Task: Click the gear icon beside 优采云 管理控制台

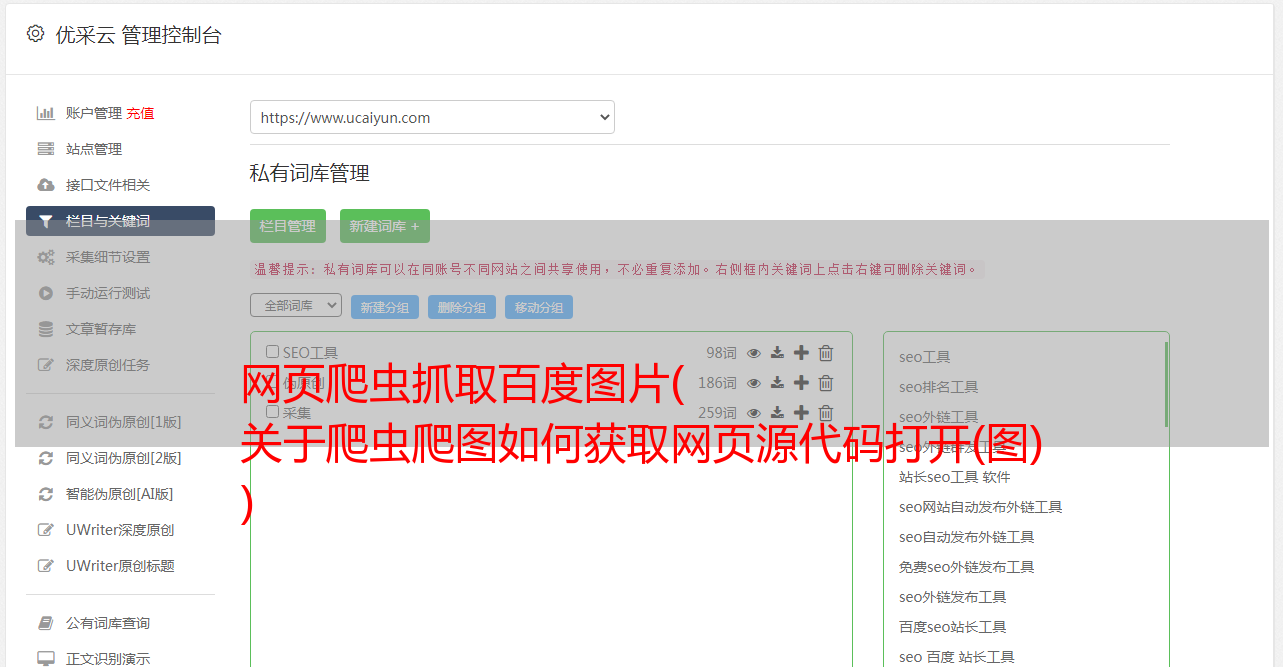Action: [x=36, y=34]
